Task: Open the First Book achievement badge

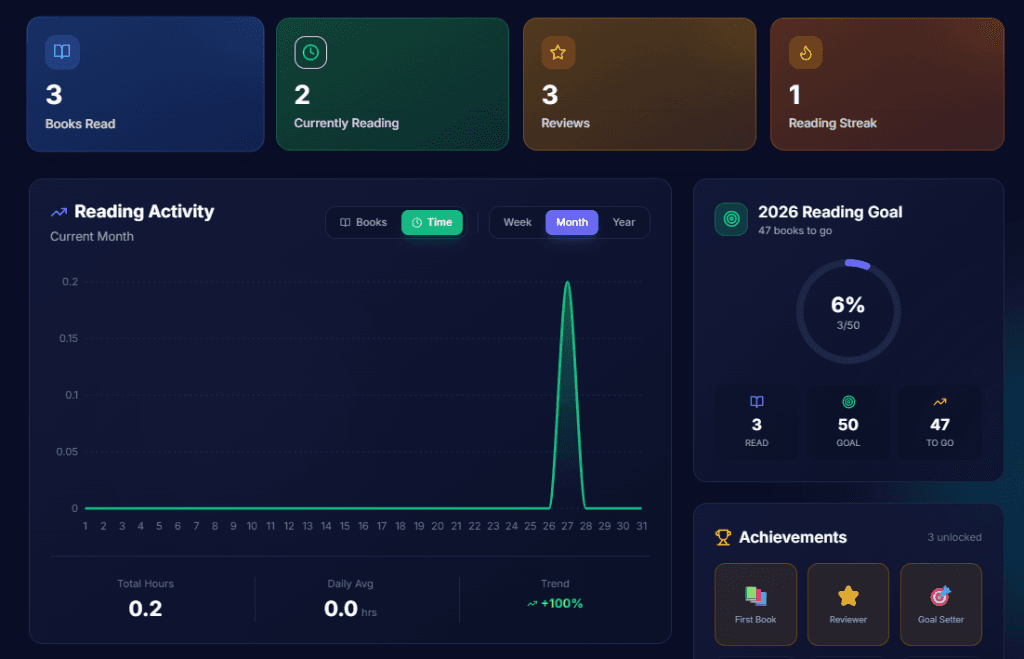Action: point(755,604)
